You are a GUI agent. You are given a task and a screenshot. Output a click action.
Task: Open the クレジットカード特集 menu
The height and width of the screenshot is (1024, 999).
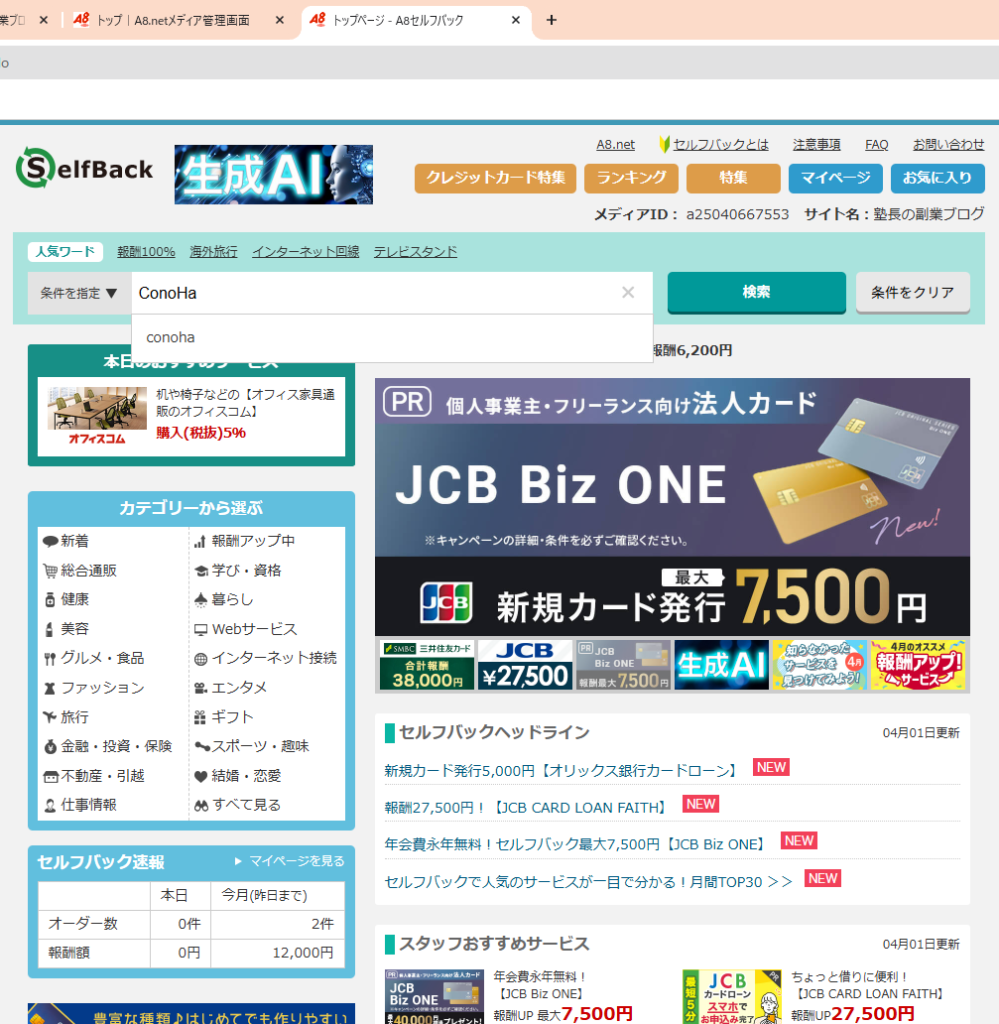[x=496, y=178]
